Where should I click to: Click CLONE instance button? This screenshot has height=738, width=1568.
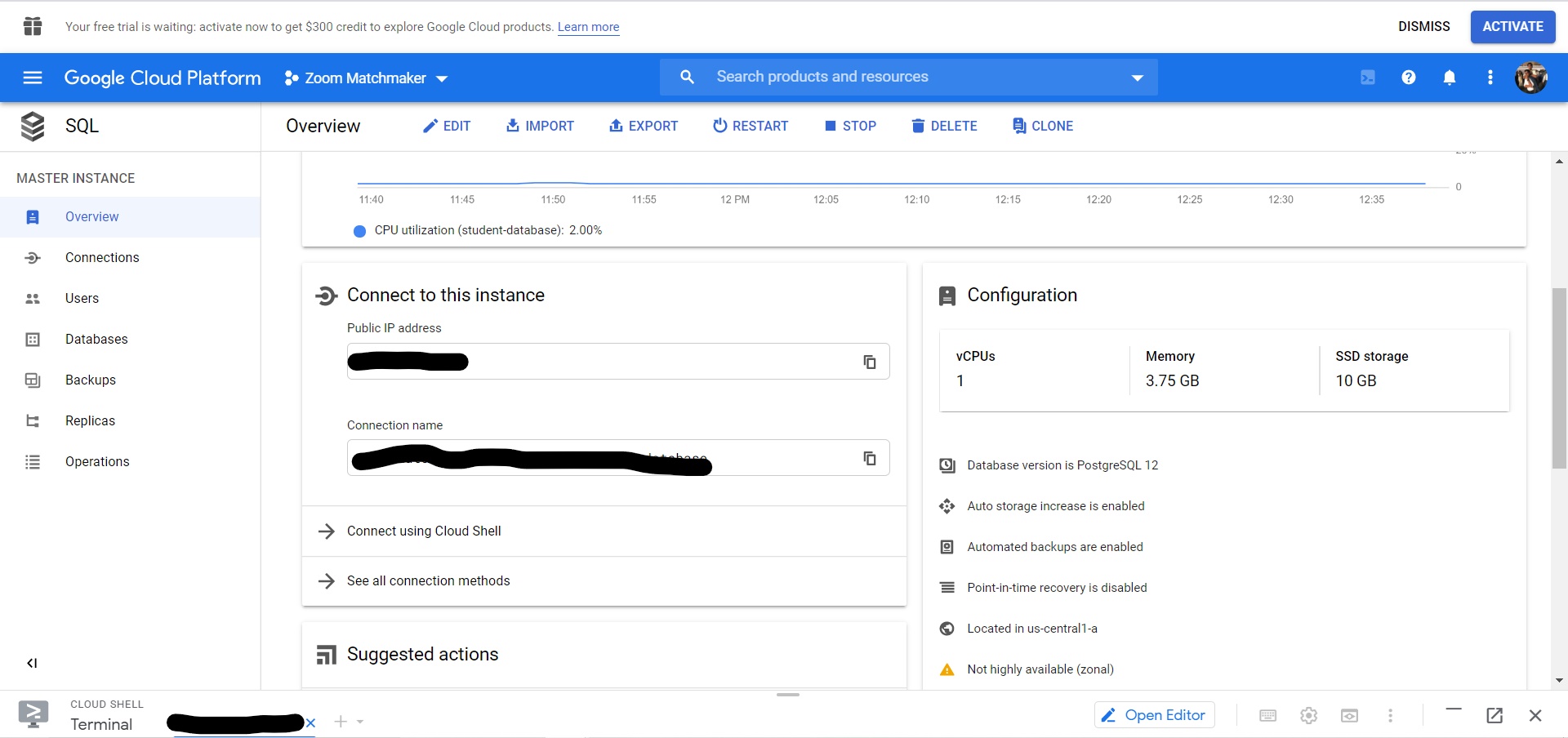1043,126
